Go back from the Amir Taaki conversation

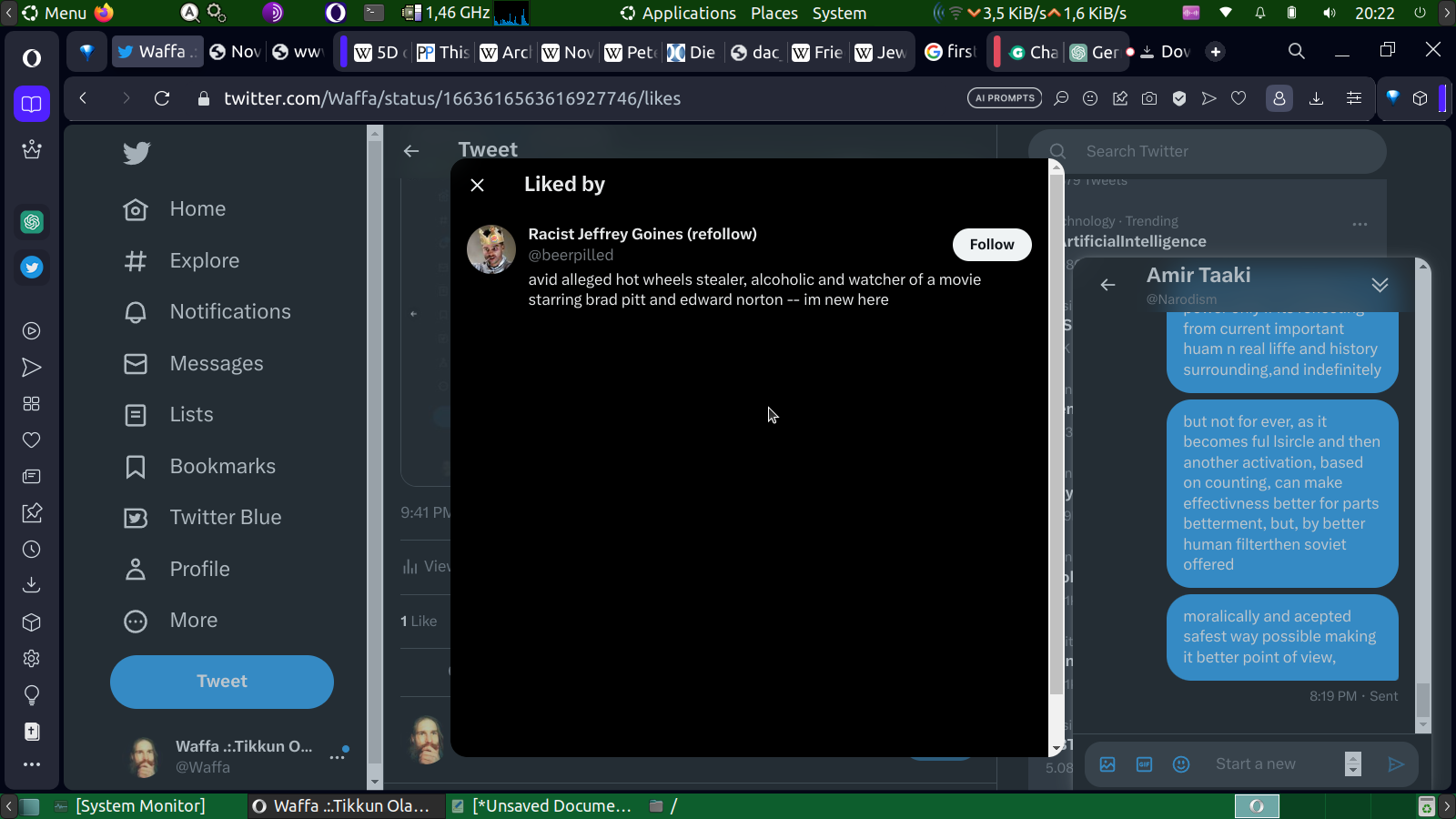click(1107, 285)
